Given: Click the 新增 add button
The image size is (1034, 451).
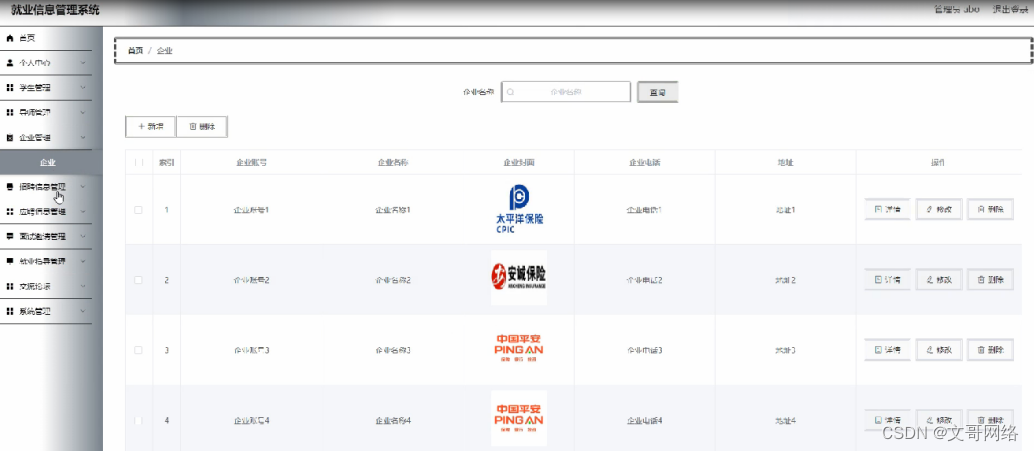Looking at the screenshot, I should (x=150, y=127).
